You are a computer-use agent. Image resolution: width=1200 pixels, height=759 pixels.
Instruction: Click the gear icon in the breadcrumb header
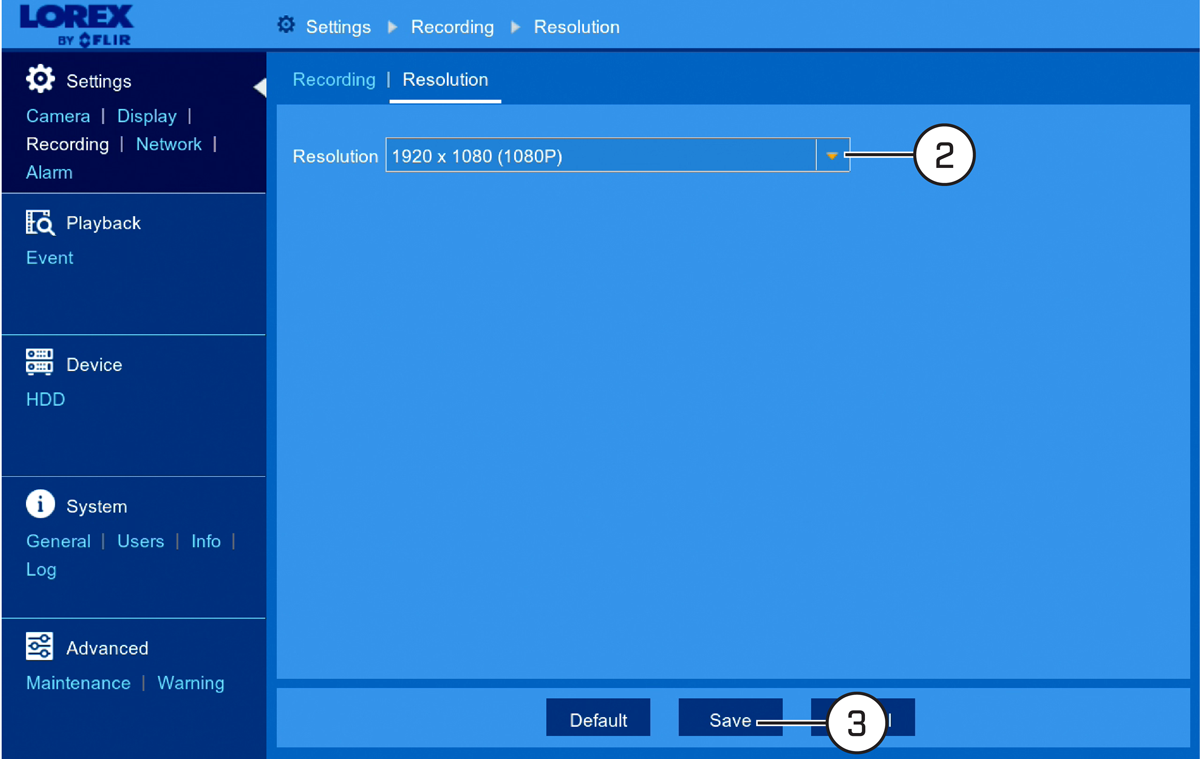tap(286, 25)
